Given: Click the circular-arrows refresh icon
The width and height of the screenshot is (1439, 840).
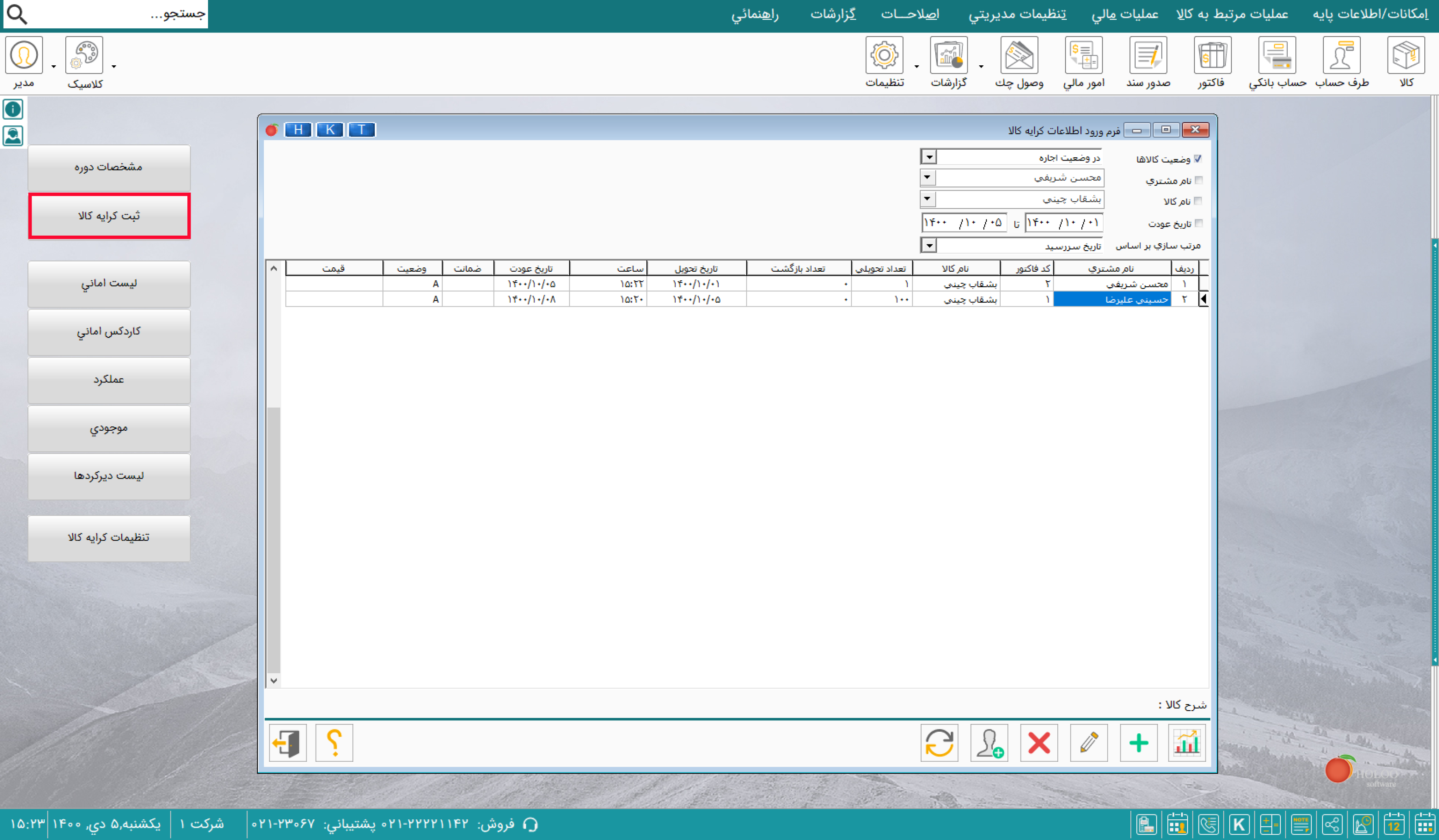Looking at the screenshot, I should click(939, 742).
